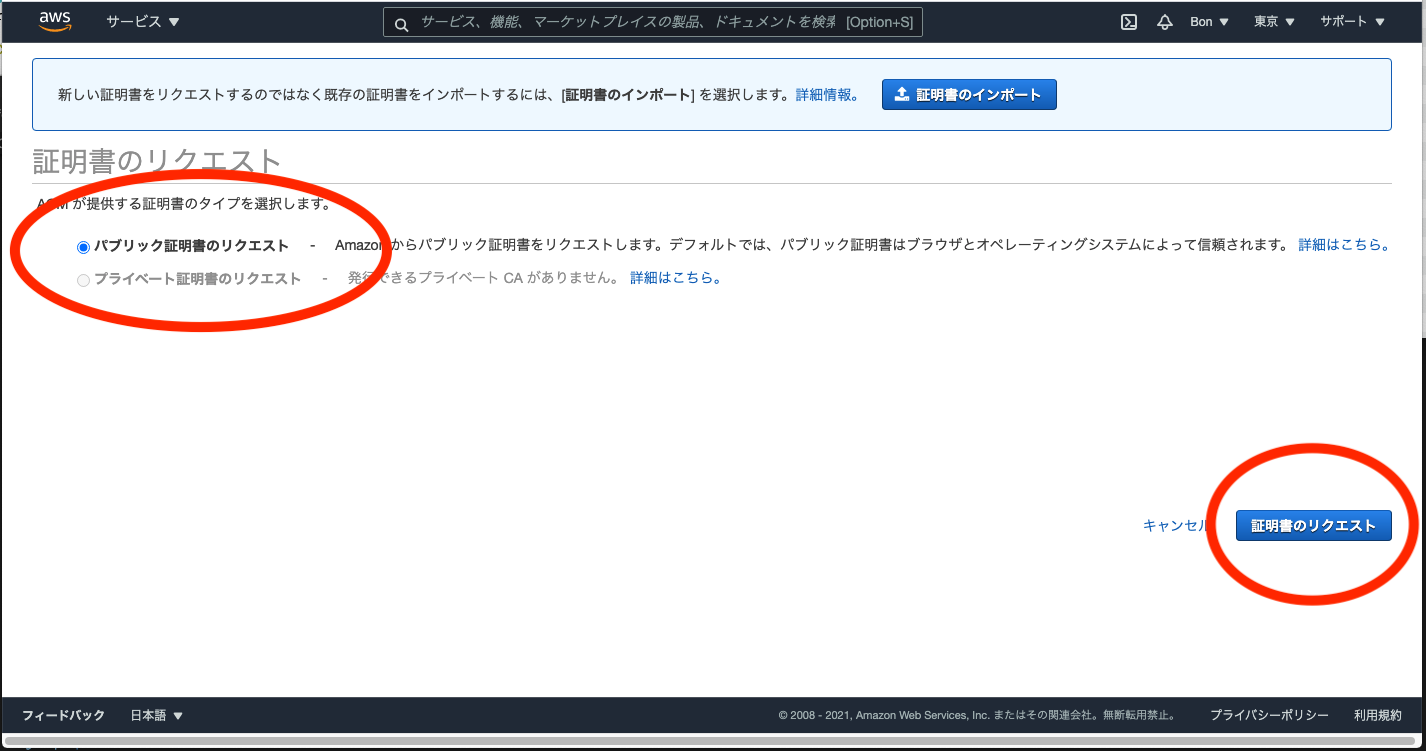This screenshot has height=751, width=1426.
Task: Click the search magnifier icon
Action: pyautogui.click(x=401, y=22)
